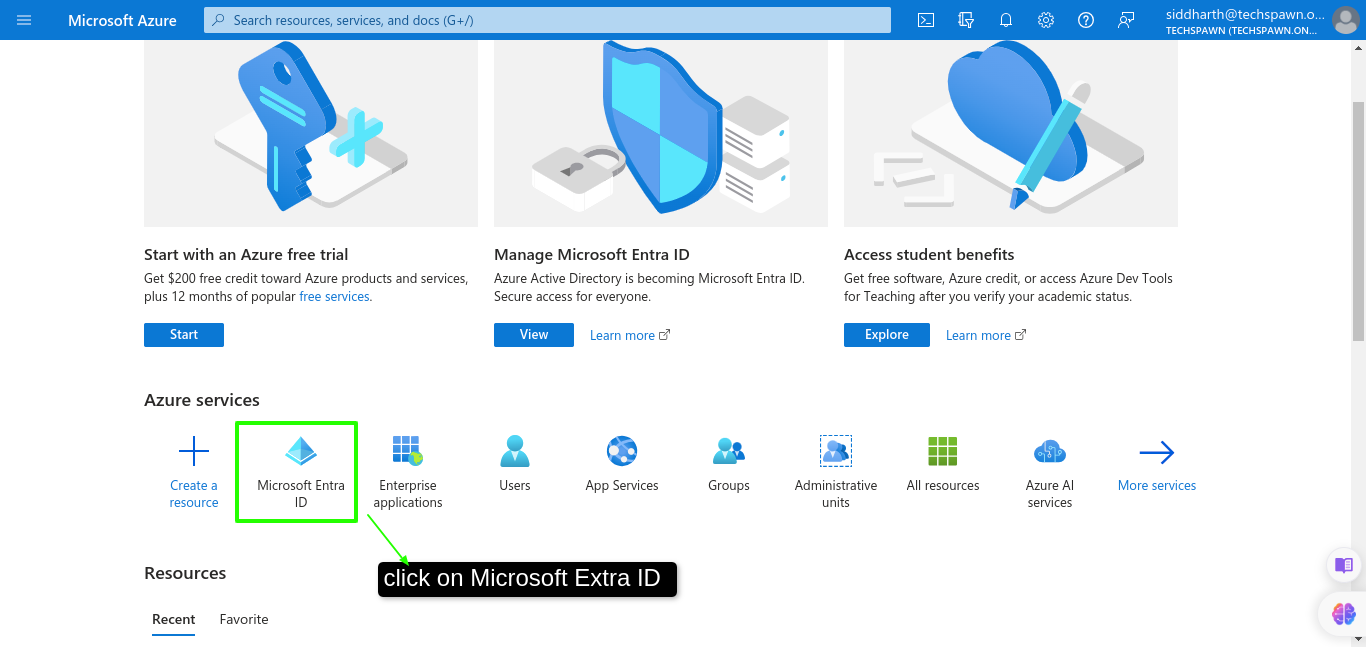The image size is (1366, 647).
Task: Start the Azure free trial
Action: tap(183, 334)
